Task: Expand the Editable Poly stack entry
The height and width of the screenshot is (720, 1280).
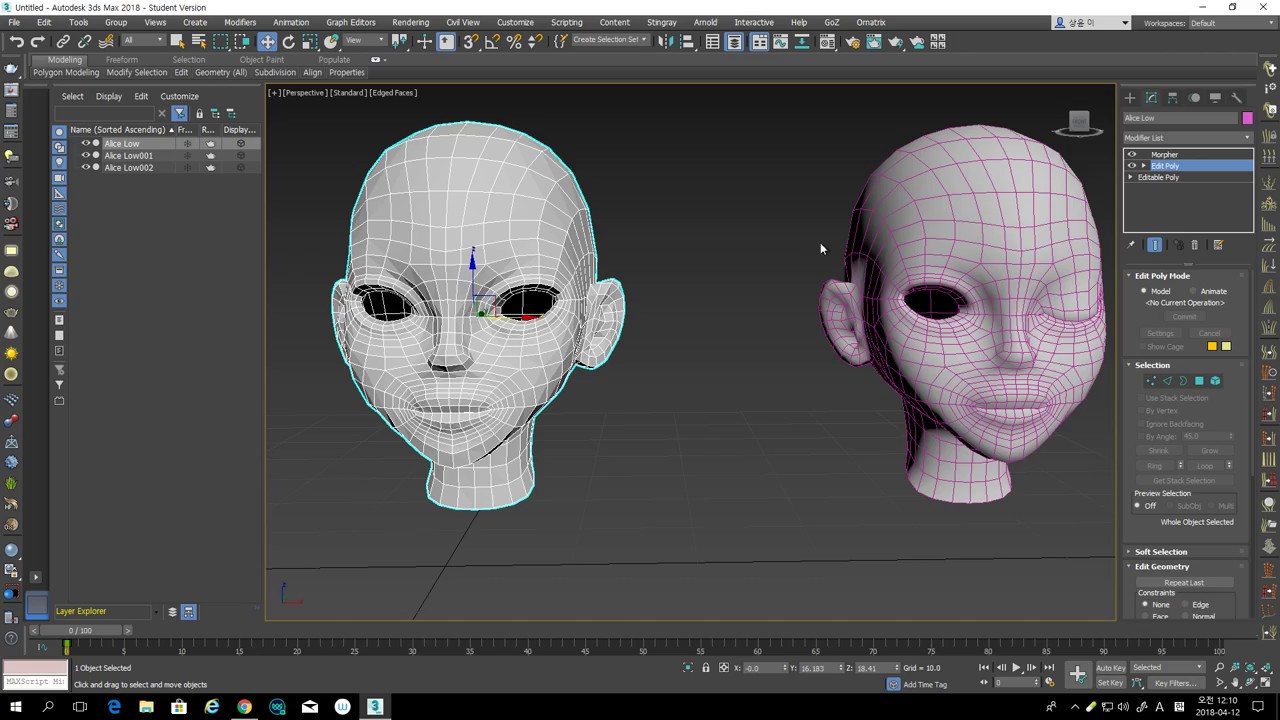Action: click(x=1131, y=178)
